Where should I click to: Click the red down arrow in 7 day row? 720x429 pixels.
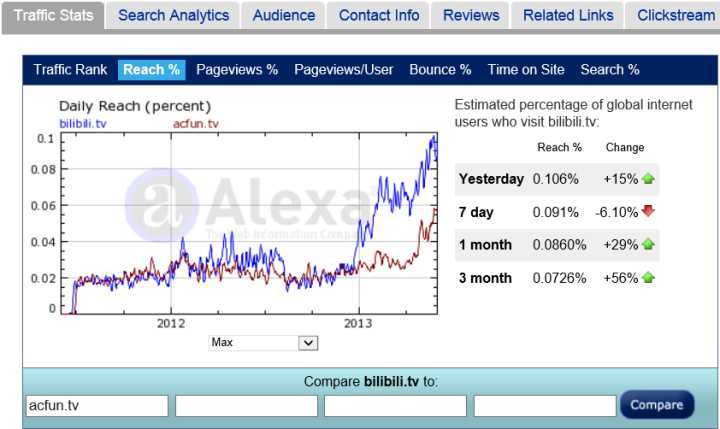click(648, 211)
